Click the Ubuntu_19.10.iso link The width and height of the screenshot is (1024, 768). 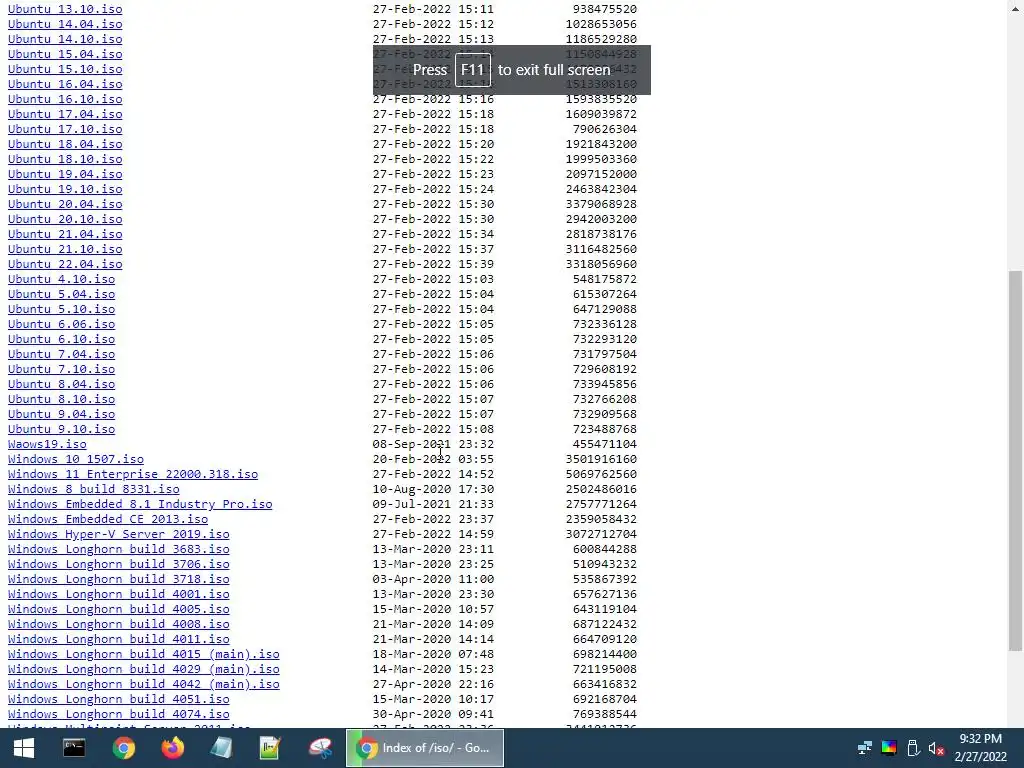pyautogui.click(x=65, y=189)
